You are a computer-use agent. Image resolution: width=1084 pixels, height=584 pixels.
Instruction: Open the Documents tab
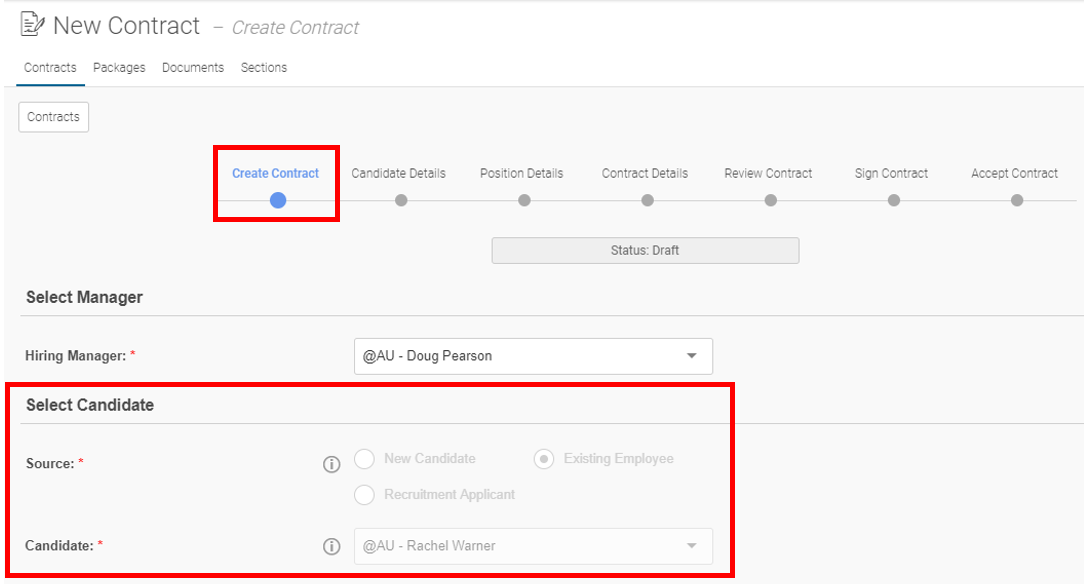pos(193,68)
